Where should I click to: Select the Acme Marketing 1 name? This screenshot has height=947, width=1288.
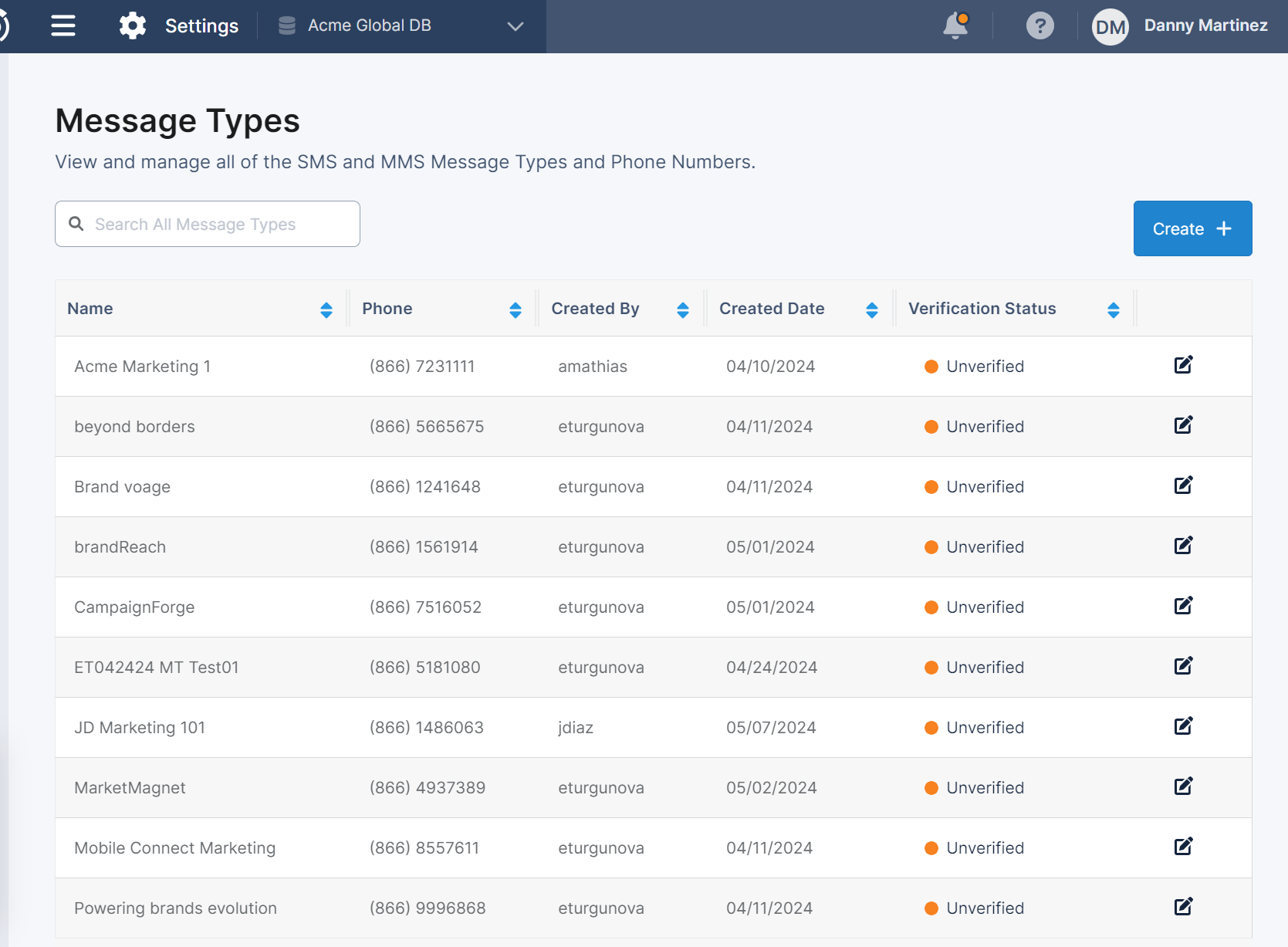143,367
